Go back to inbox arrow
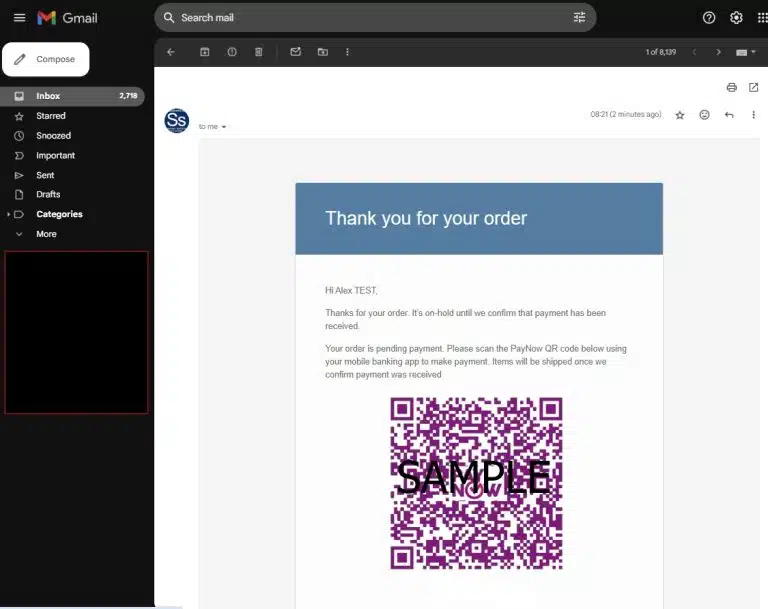Screen dimensions: 768x609 [x=170, y=52]
